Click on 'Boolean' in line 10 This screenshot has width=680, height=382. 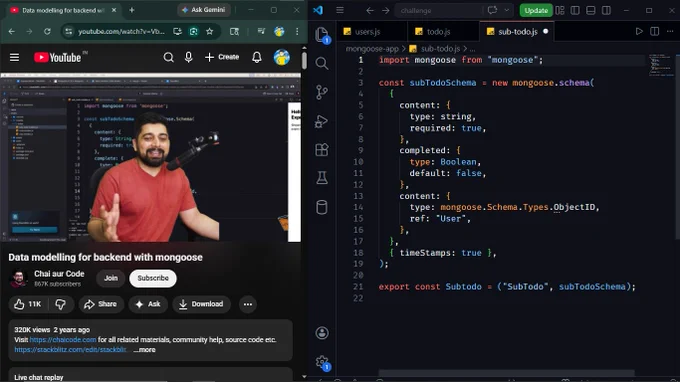point(458,162)
